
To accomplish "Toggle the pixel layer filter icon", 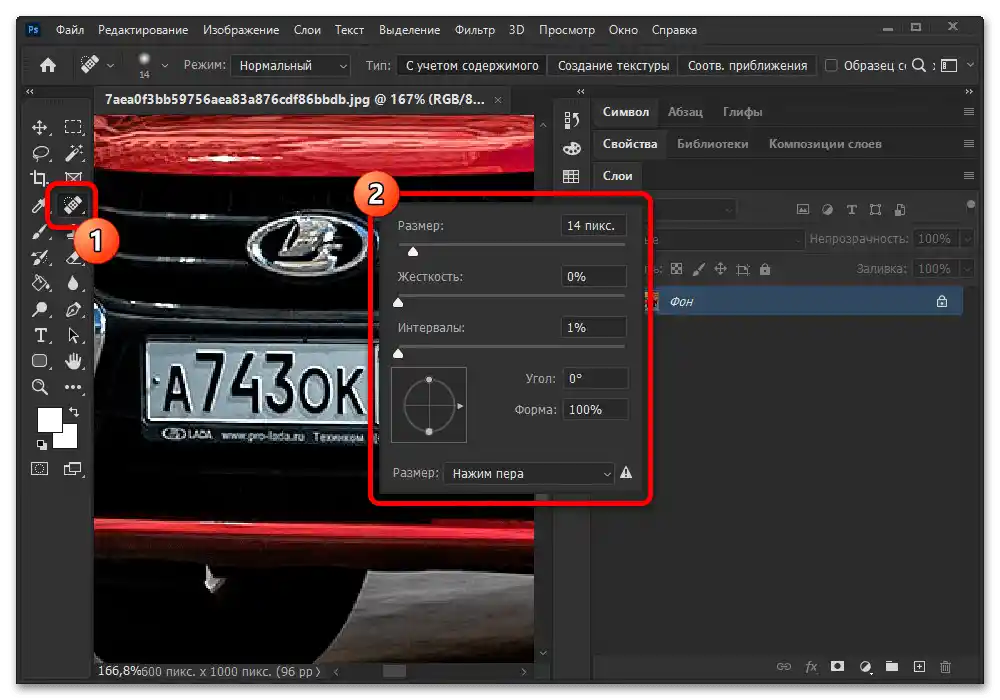I will pyautogui.click(x=801, y=210).
